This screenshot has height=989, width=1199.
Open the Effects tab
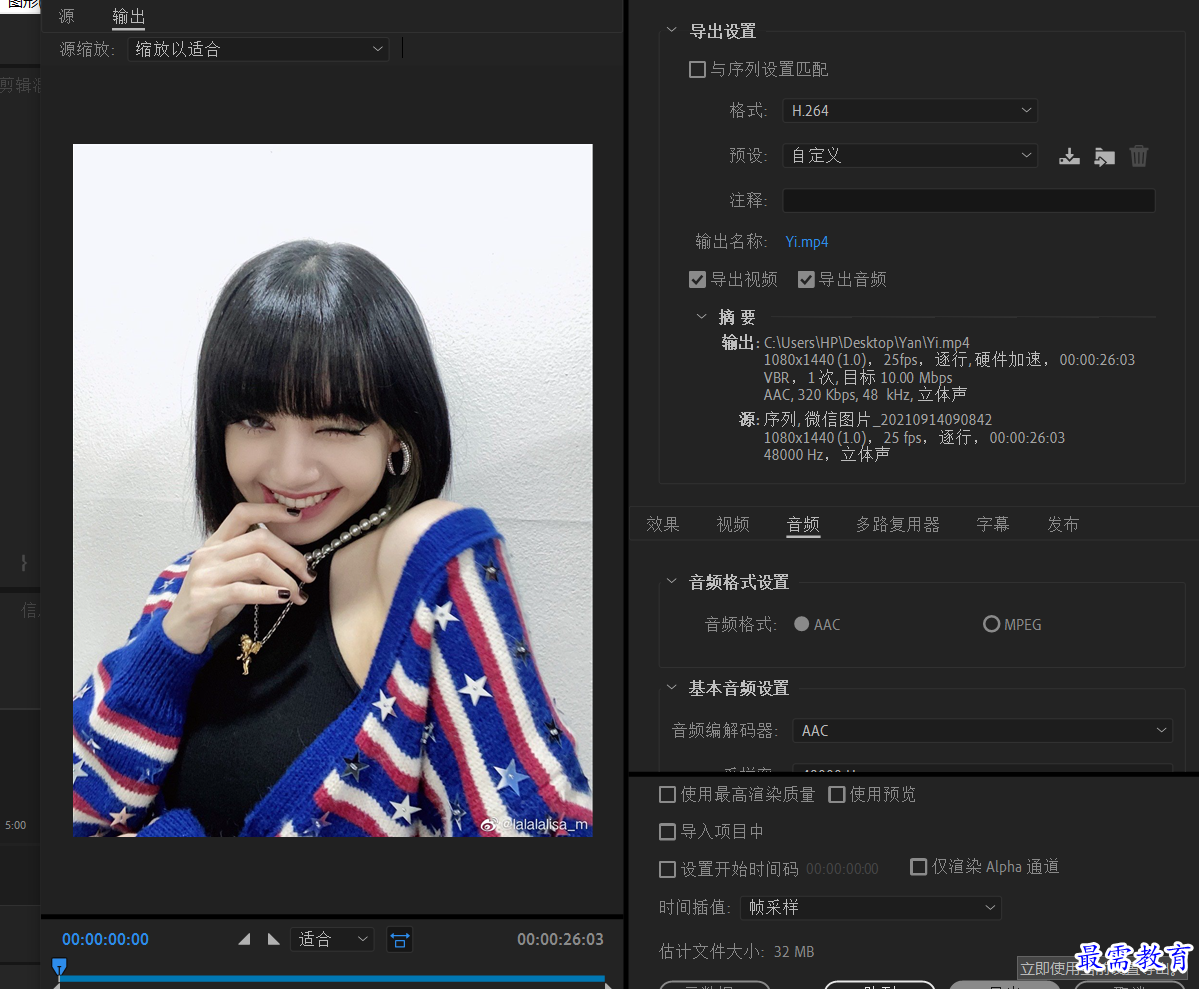(x=662, y=524)
